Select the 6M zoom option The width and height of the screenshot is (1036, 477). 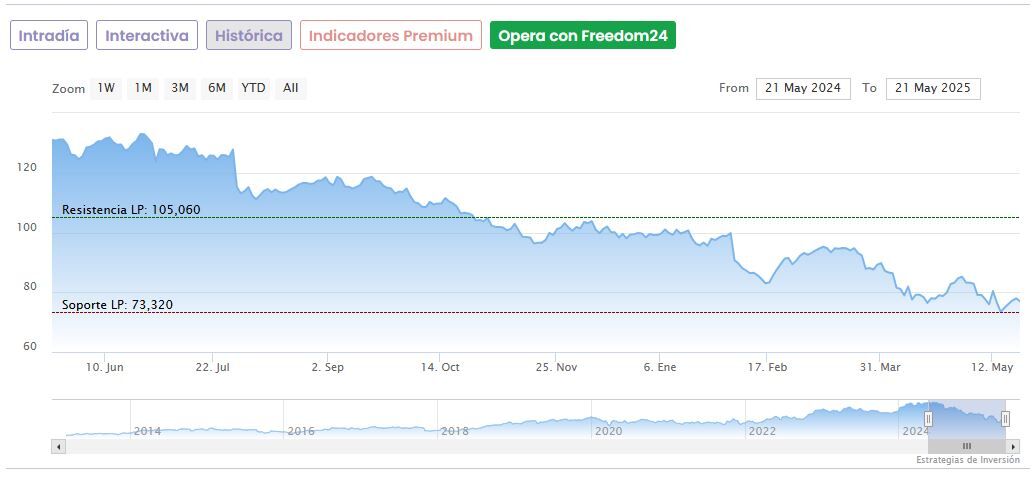217,88
